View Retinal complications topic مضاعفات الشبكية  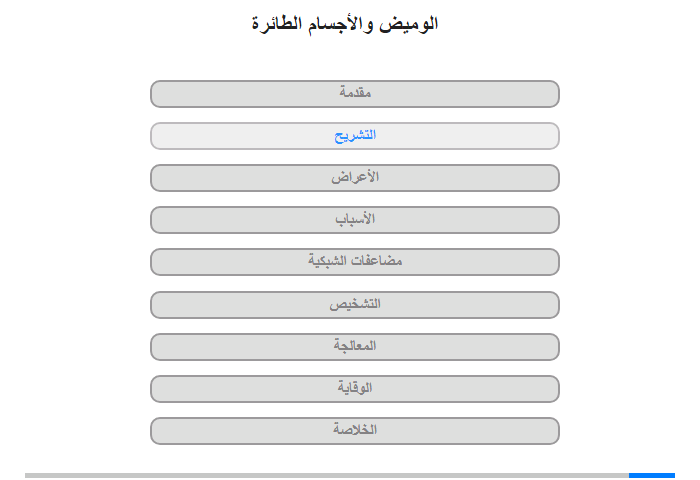pos(354,262)
